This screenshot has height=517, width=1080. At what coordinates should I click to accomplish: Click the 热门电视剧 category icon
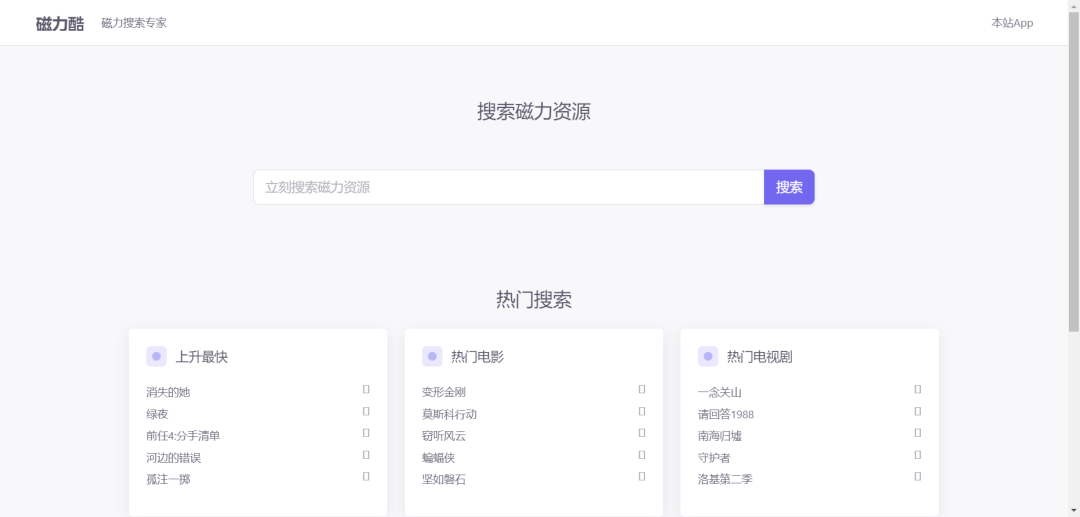(x=708, y=357)
